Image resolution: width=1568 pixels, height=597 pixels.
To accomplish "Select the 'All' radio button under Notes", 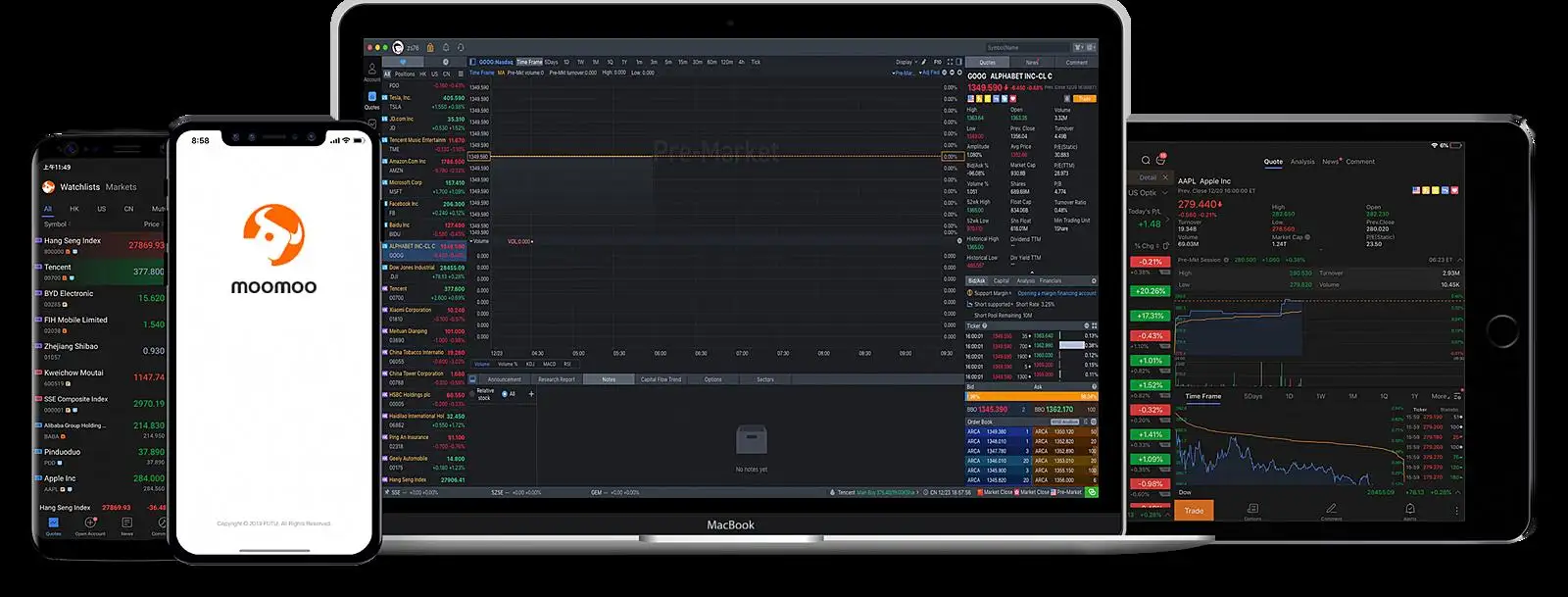I will [505, 394].
